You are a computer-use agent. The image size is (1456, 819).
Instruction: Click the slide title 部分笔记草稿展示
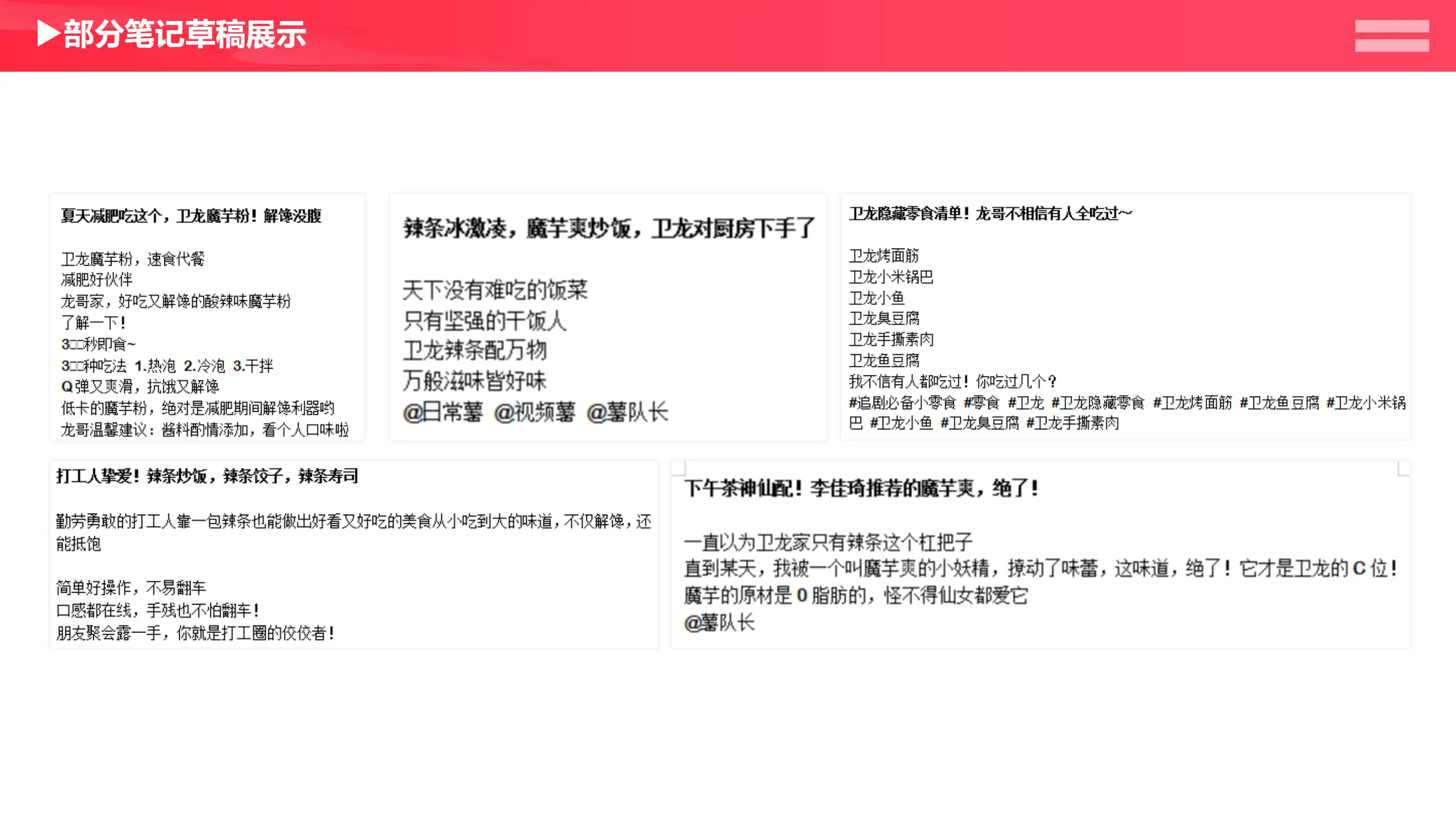(185, 34)
